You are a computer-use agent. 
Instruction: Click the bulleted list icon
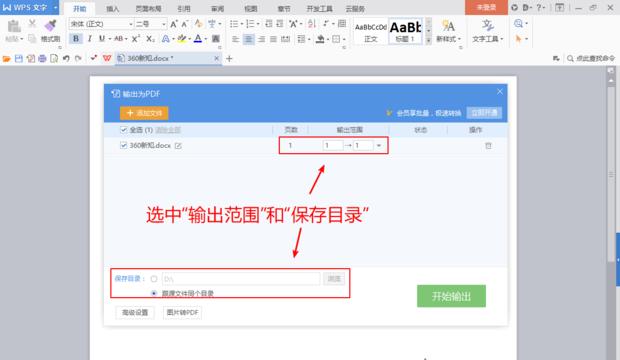click(x=234, y=24)
